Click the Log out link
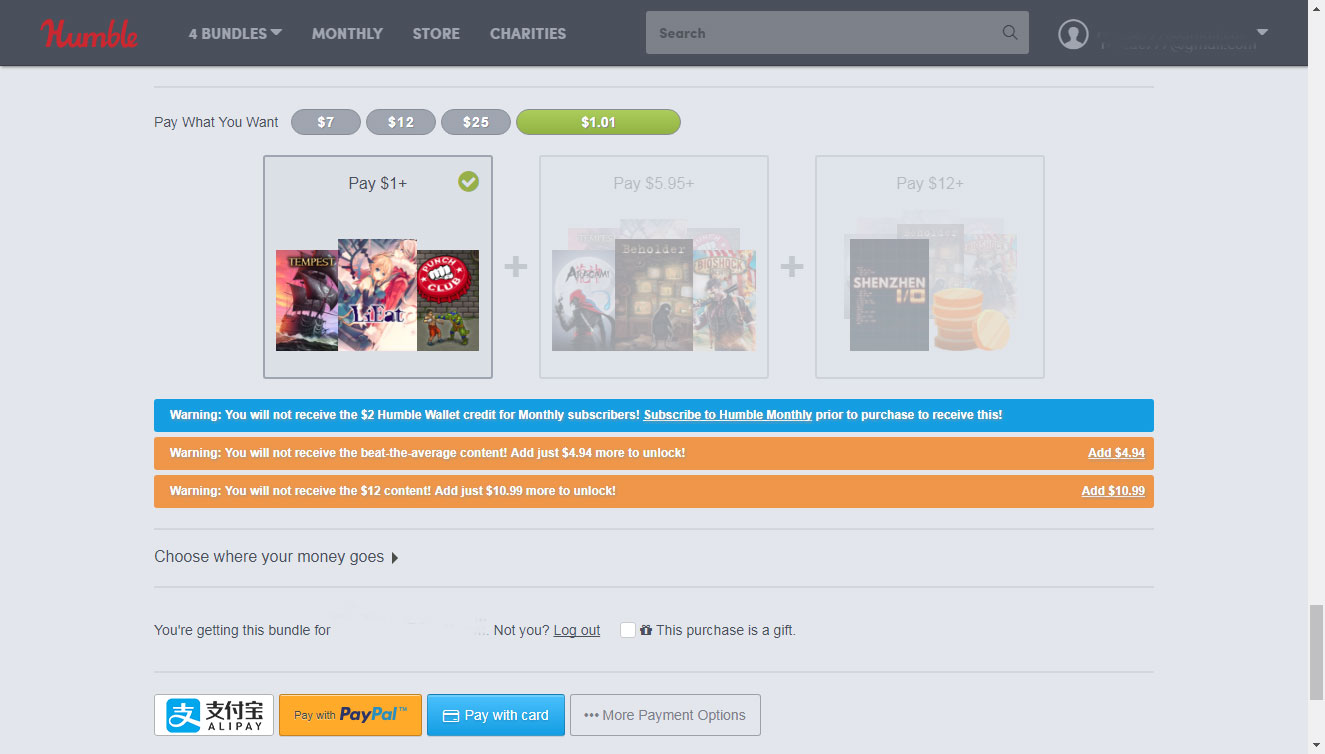Image resolution: width=1325 pixels, height=754 pixels. tap(577, 630)
